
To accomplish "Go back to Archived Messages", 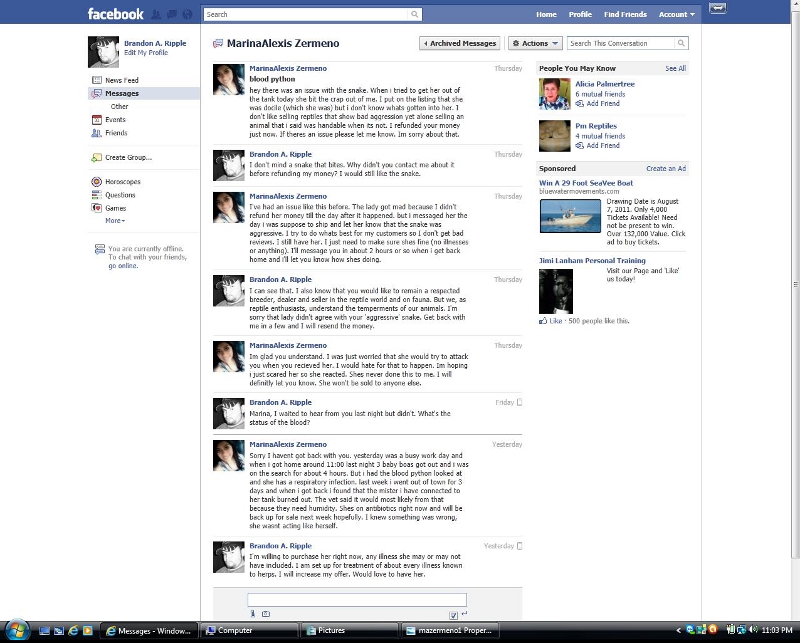I will [459, 43].
